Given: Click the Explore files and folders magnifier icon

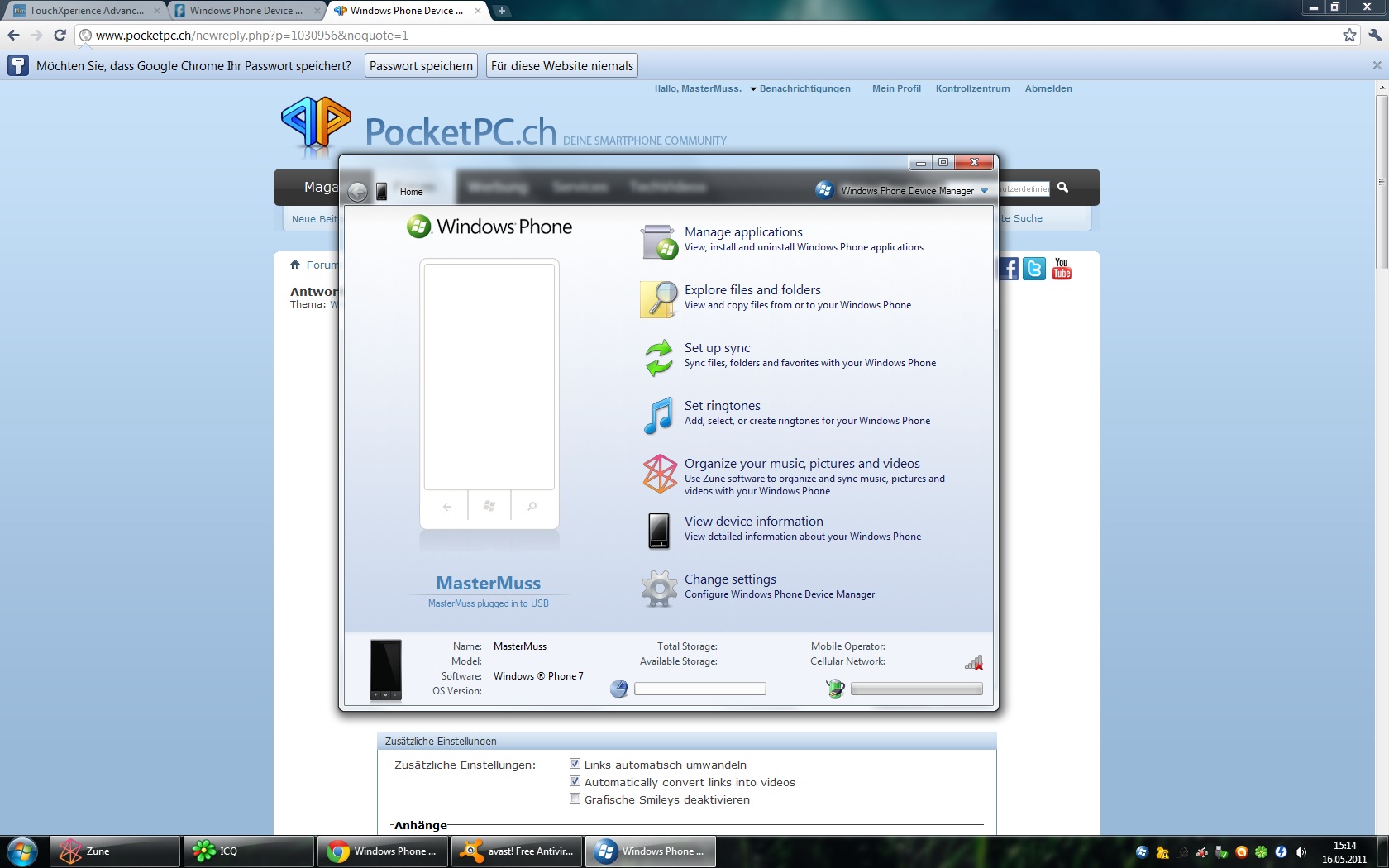Looking at the screenshot, I should (659, 299).
